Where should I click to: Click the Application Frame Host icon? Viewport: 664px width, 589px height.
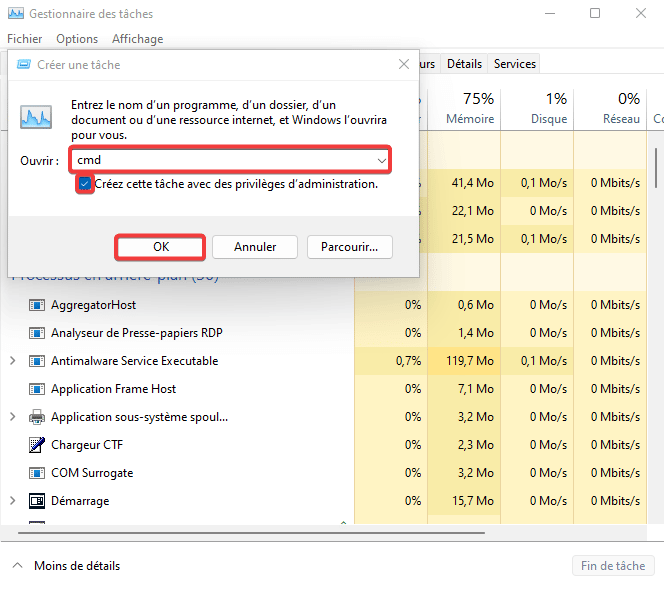37,389
